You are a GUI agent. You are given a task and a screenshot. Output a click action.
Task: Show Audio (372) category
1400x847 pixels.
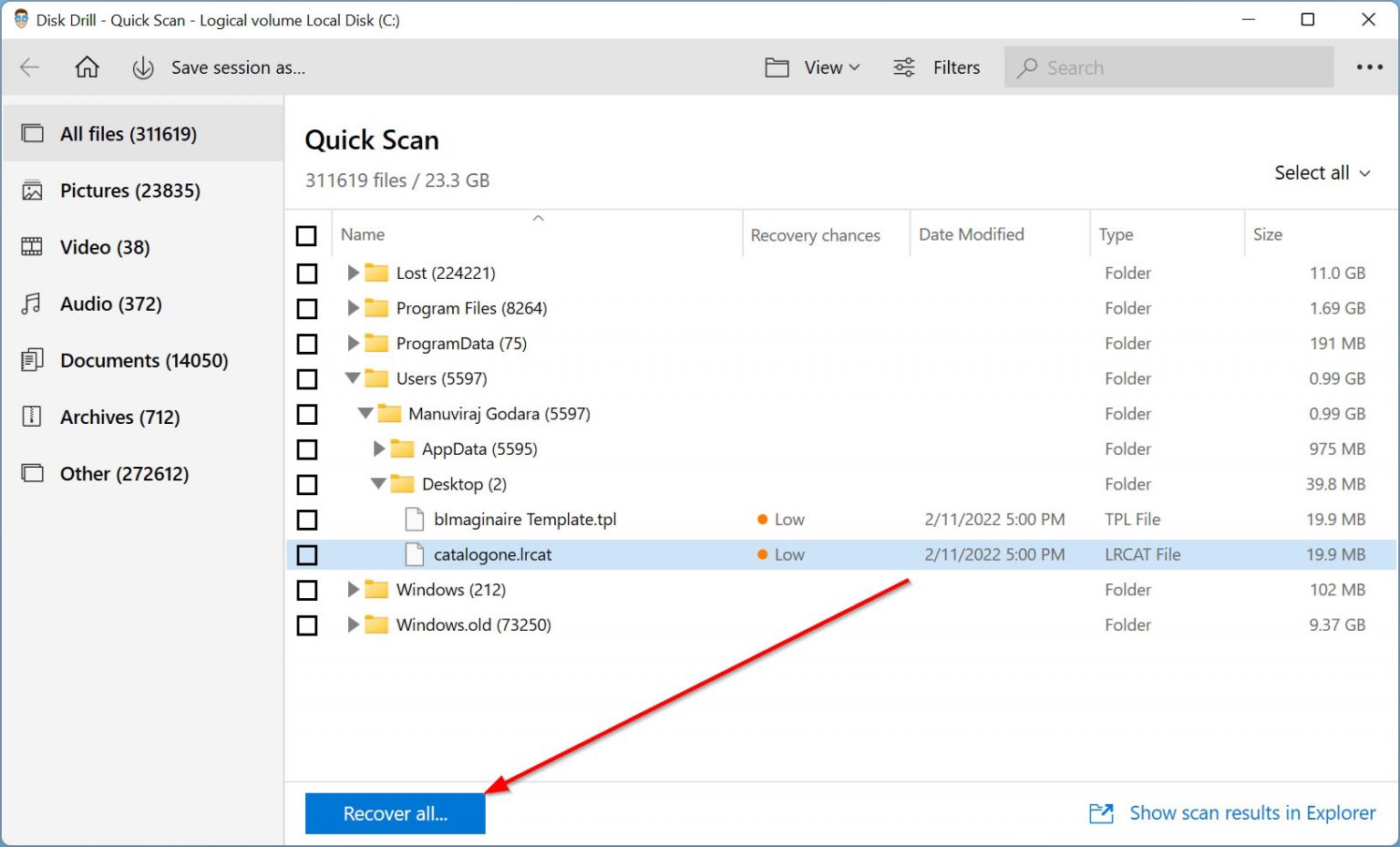(143, 304)
